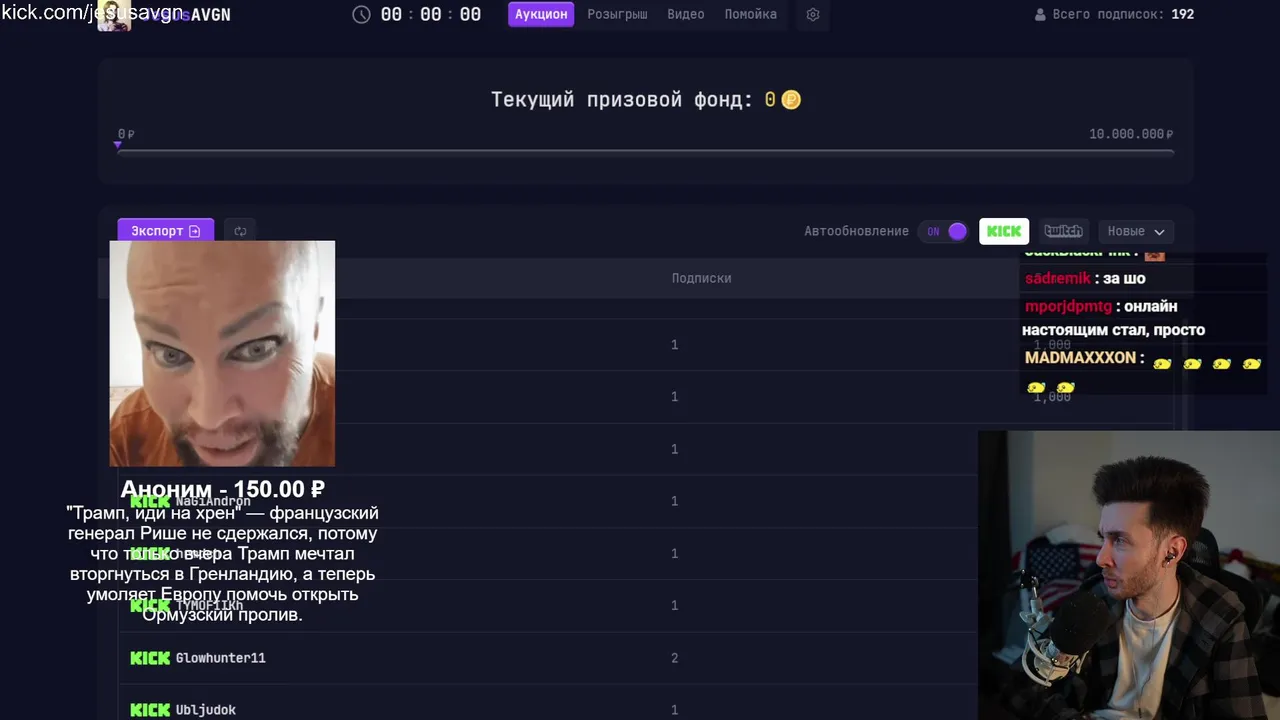Click the Glowhunter11 username row
This screenshot has width=1280, height=720.
220,658
